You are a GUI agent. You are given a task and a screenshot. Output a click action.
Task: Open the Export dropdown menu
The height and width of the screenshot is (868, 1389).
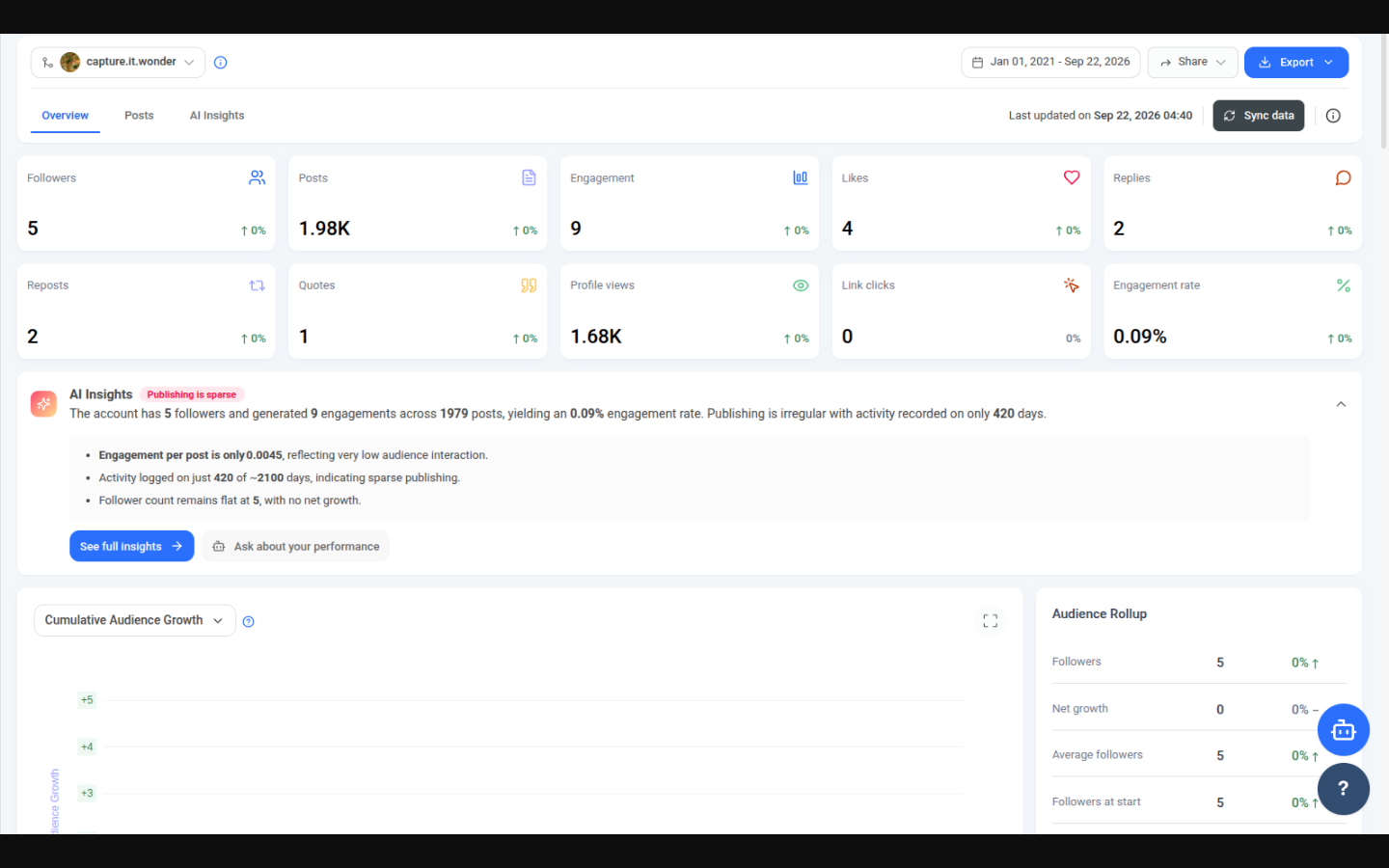click(x=1295, y=63)
